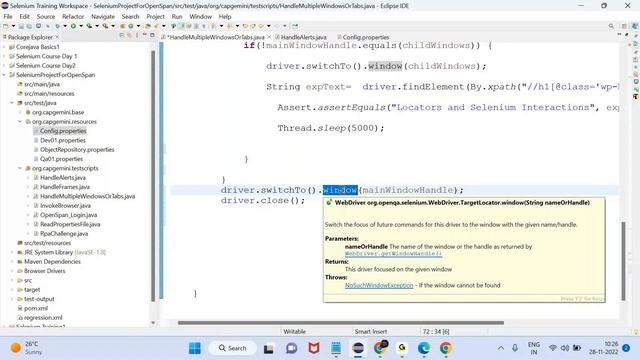640x360 pixels.
Task: Click the Save toolbar icon
Action: coord(21,26)
